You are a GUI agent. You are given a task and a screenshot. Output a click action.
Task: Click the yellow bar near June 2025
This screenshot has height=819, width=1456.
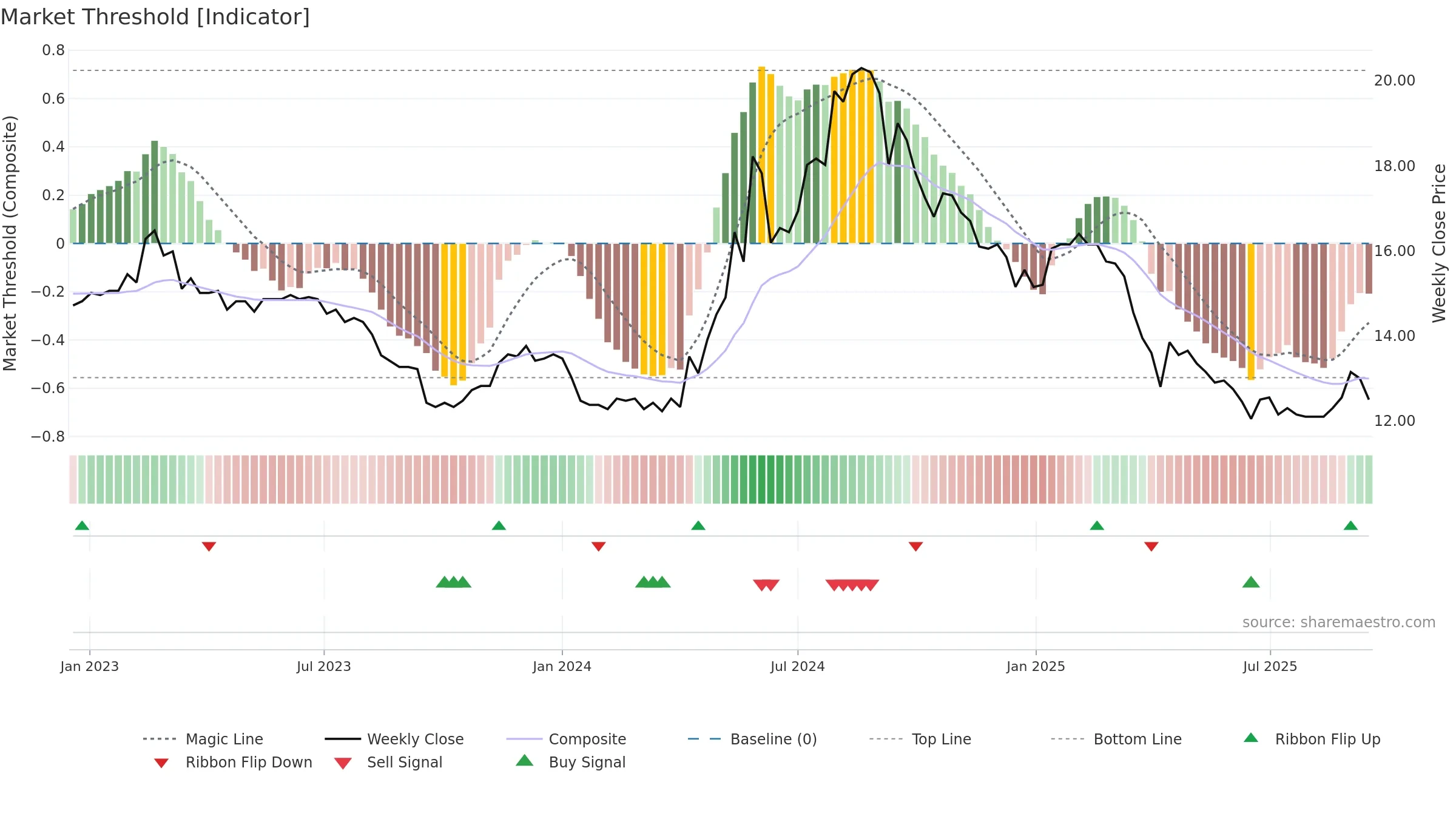(1251, 312)
